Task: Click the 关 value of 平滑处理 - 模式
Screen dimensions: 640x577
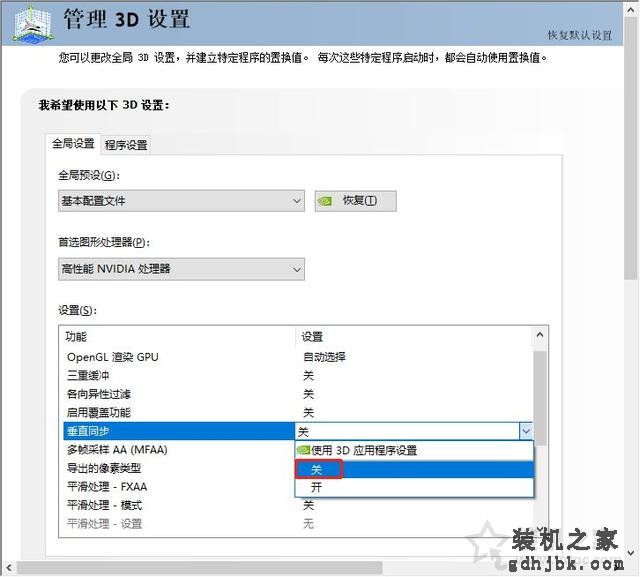Action: [309, 506]
